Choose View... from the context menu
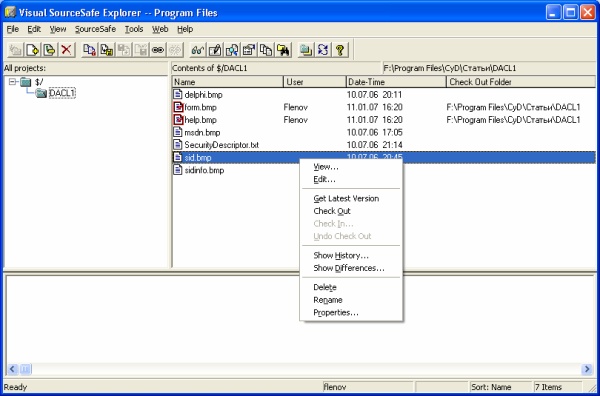The width and height of the screenshot is (600, 396). coord(351,166)
